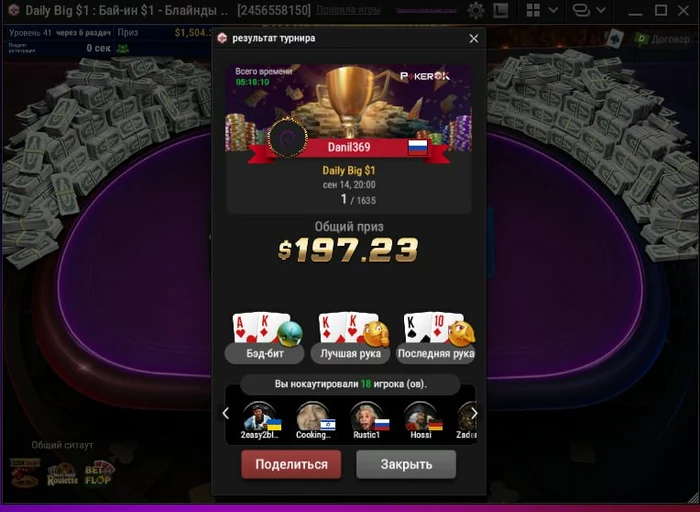Click Cooking player avatar with Israel flag
Screen dimensions: 700x512
click(x=314, y=416)
